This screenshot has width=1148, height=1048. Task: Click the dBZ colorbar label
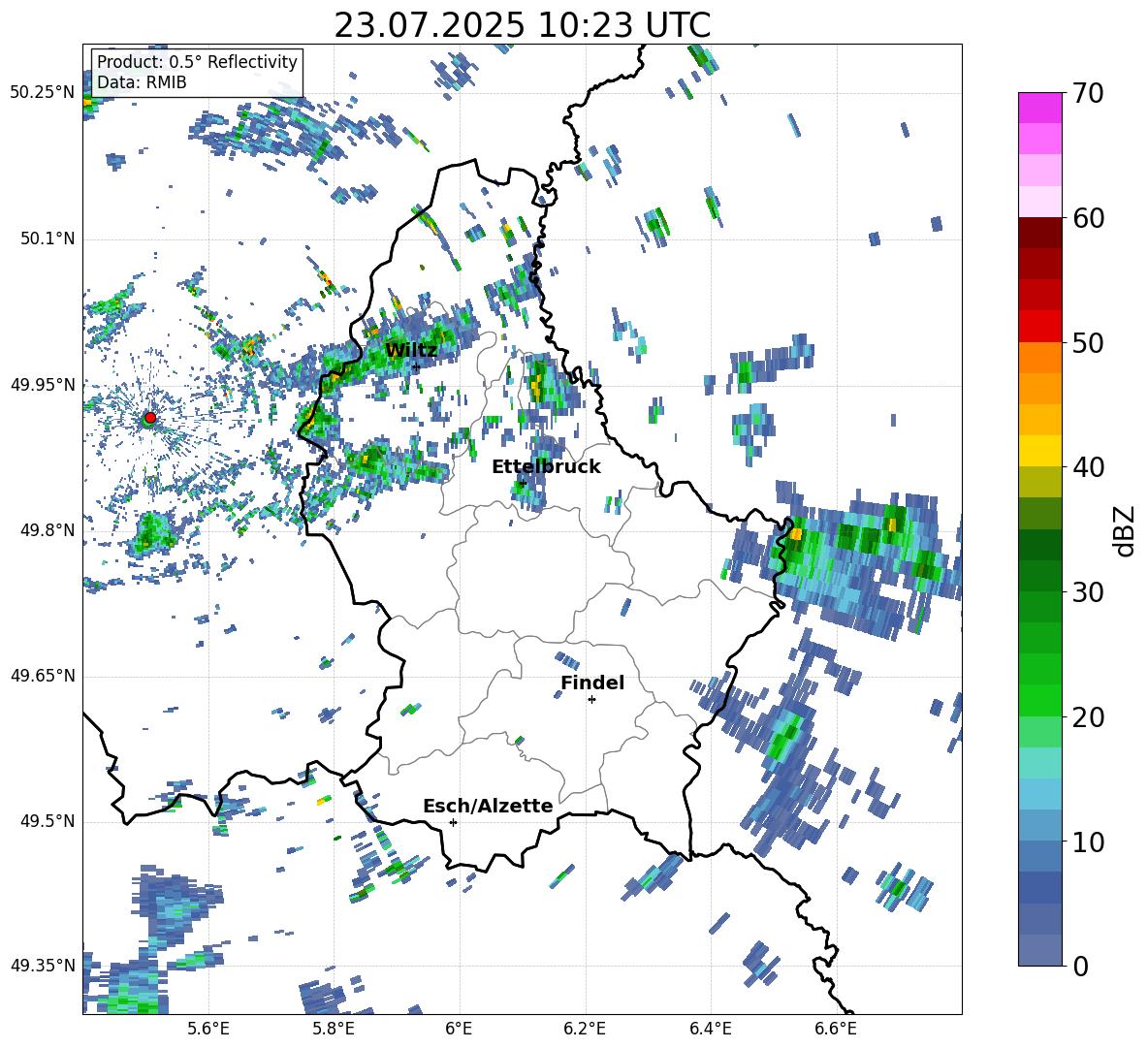(1126, 530)
